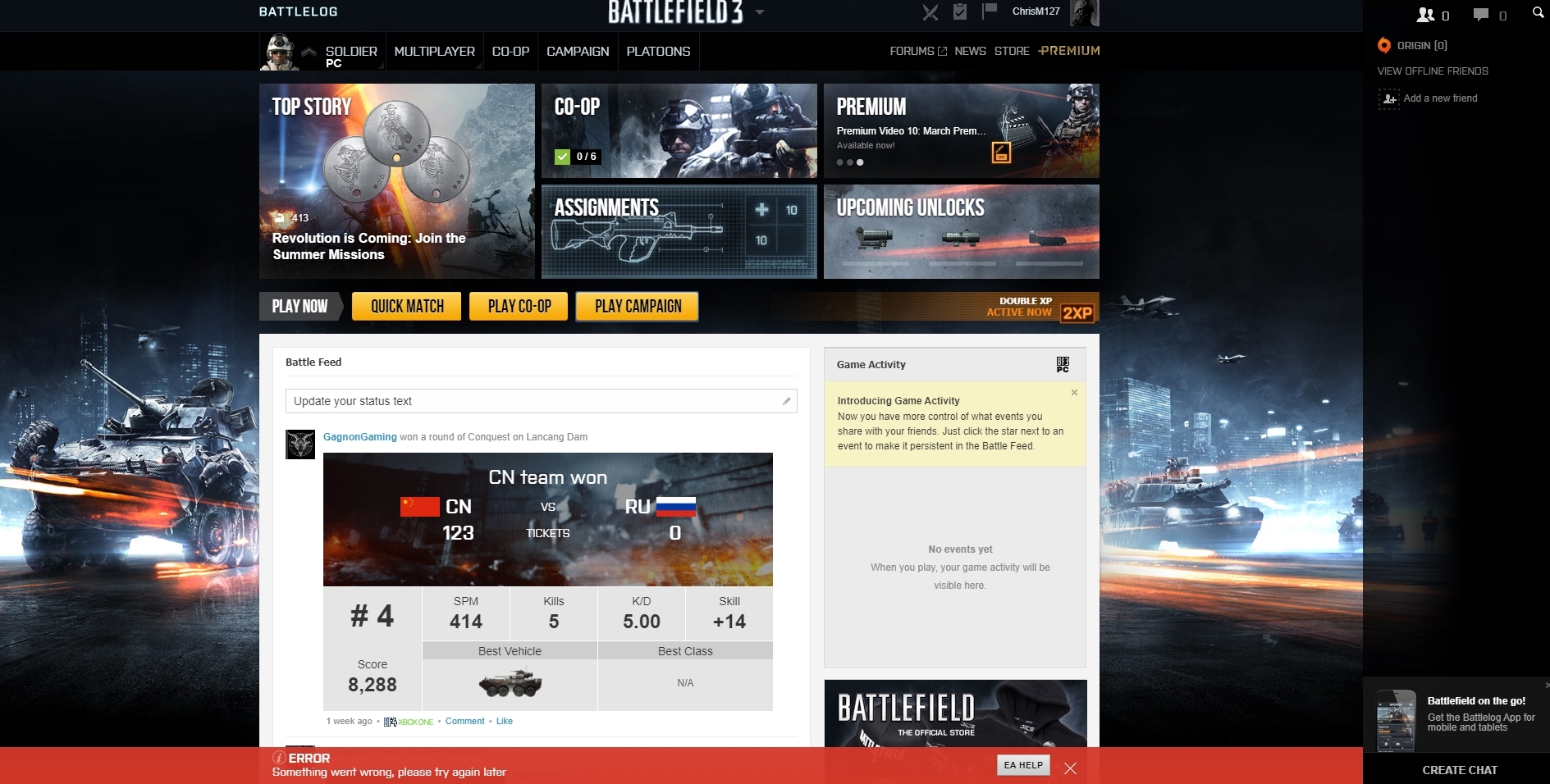Open the Battlefield Official Store banner

pos(955,713)
